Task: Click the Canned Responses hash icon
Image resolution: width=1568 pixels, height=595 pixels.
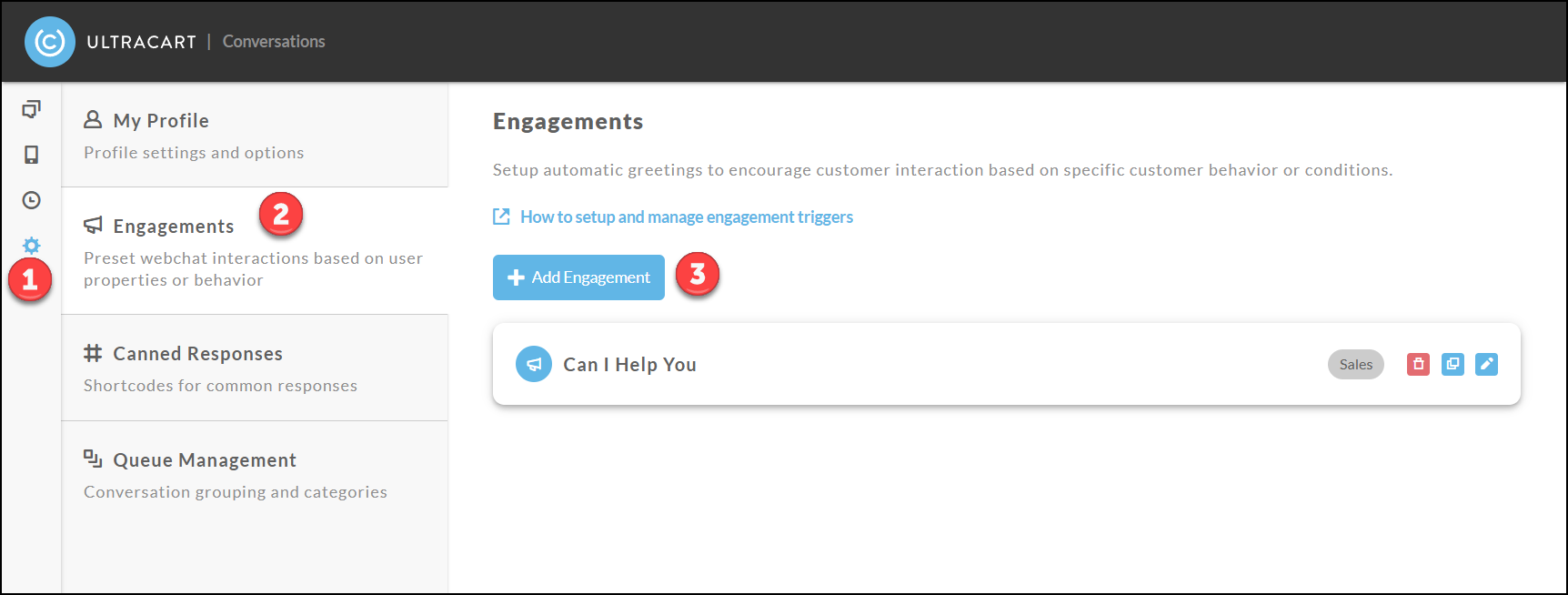Action: click(x=93, y=353)
